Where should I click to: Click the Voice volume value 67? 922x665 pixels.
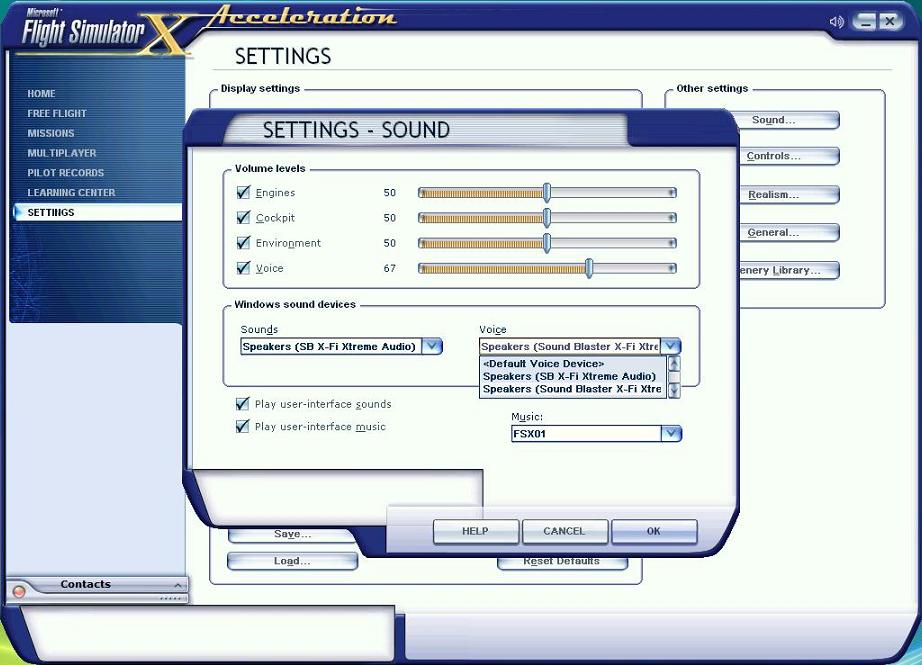tap(390, 268)
